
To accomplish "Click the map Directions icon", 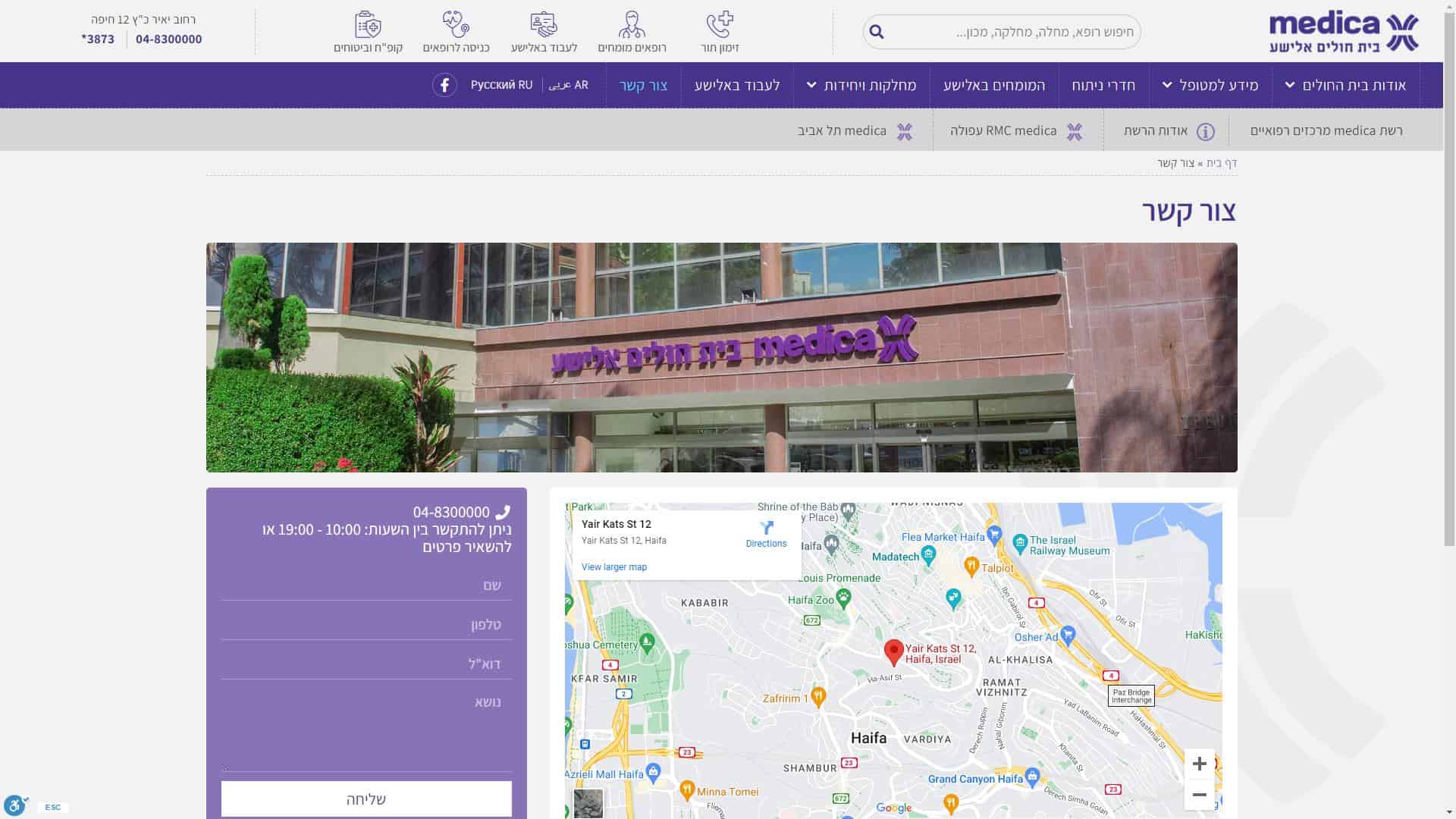I will 766,529.
